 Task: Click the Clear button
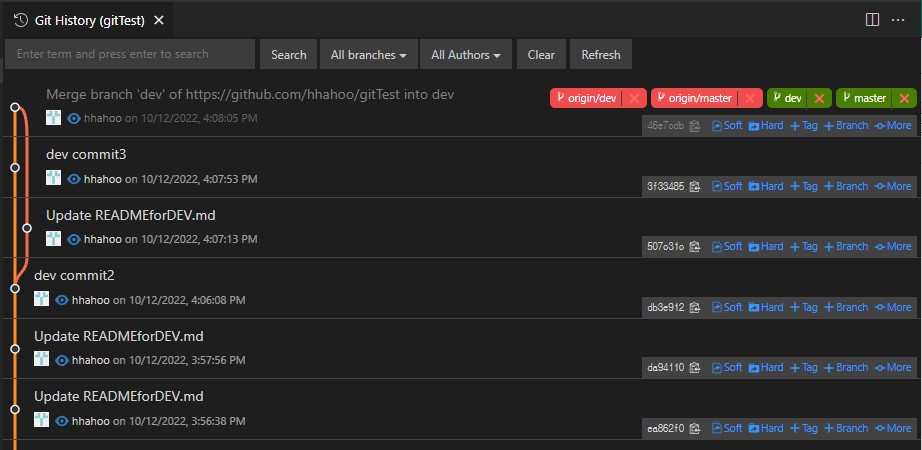[541, 55]
